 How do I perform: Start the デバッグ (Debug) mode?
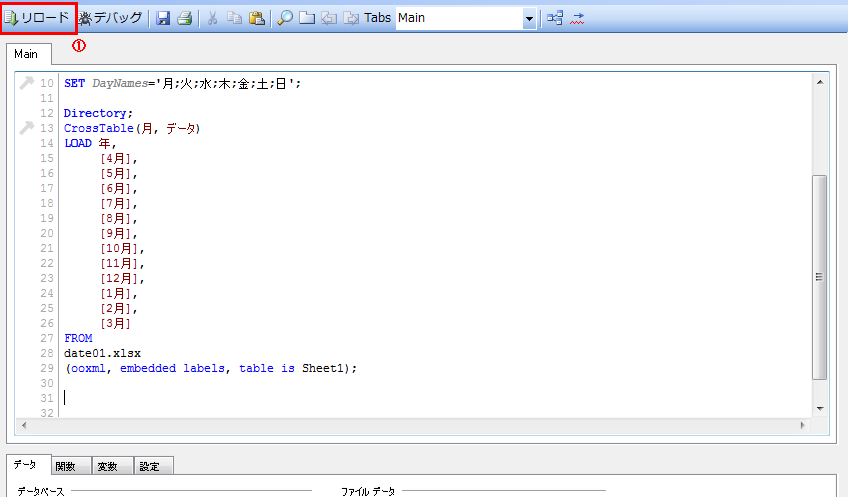click(x=111, y=18)
